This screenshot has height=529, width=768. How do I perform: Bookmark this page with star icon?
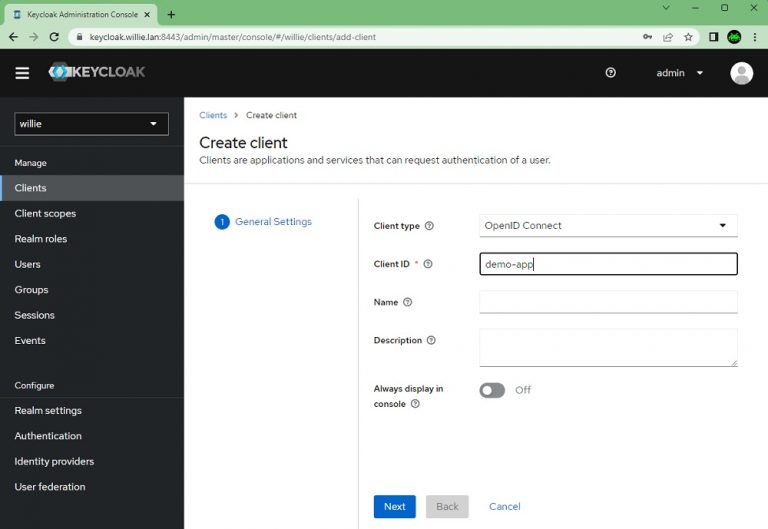688,37
